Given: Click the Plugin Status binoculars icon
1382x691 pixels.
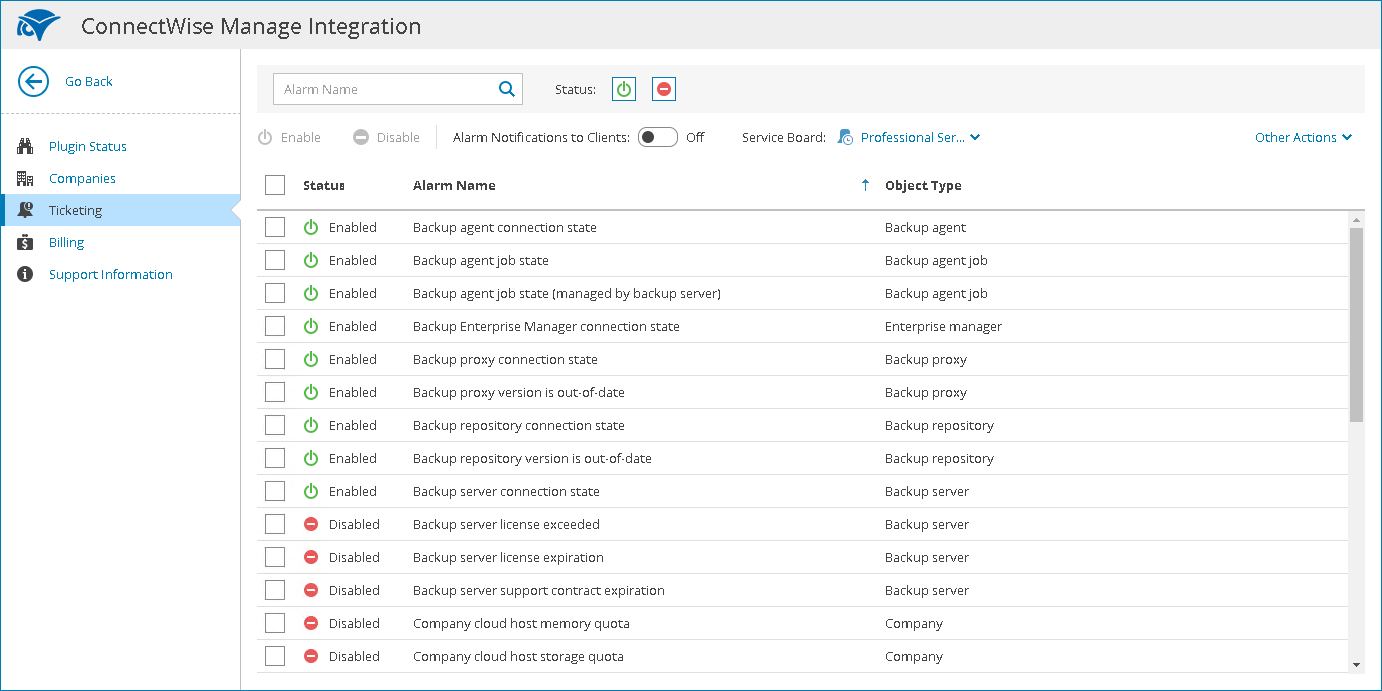Looking at the screenshot, I should tap(26, 146).
